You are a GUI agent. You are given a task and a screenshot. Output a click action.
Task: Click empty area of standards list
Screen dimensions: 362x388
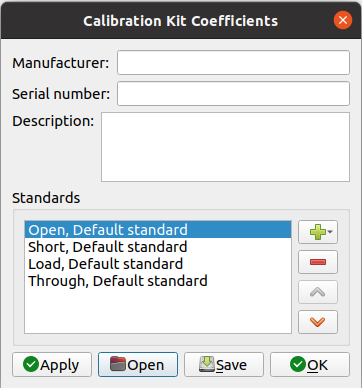point(158,311)
